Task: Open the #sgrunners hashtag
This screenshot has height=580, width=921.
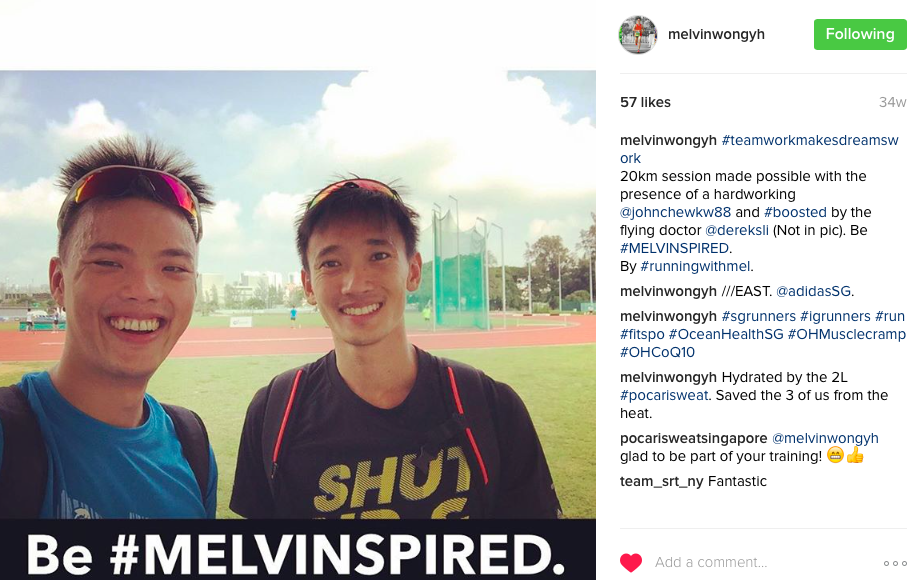Action: coord(758,316)
